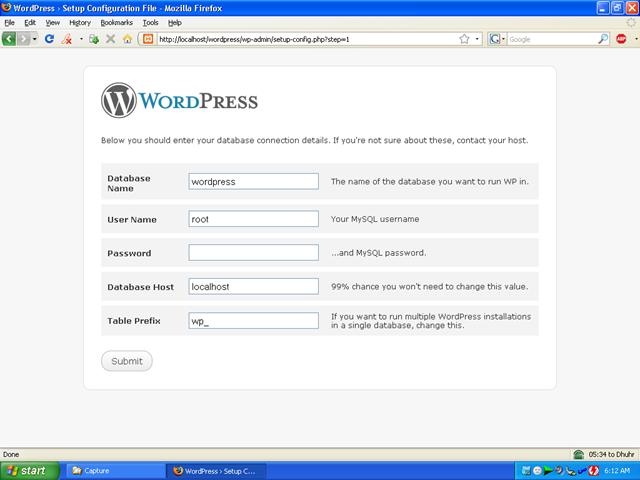Open the Google search engine selector

click(497, 39)
